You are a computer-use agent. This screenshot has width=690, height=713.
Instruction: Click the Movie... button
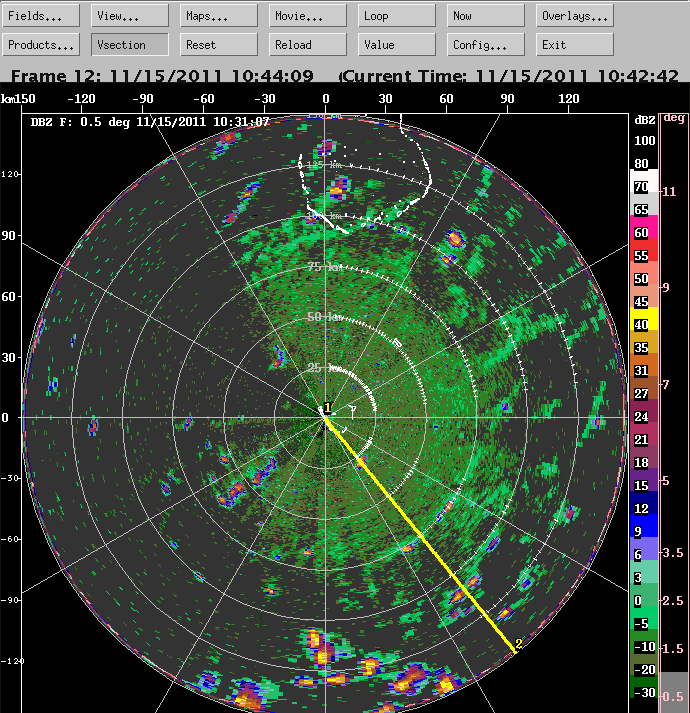click(308, 16)
